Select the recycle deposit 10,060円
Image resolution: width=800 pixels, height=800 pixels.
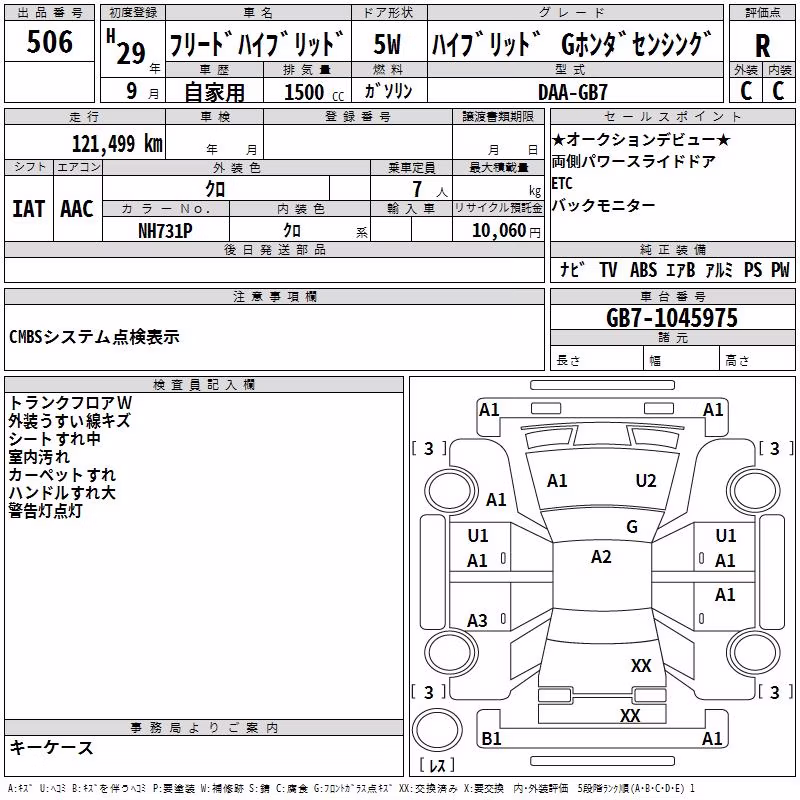click(x=506, y=231)
